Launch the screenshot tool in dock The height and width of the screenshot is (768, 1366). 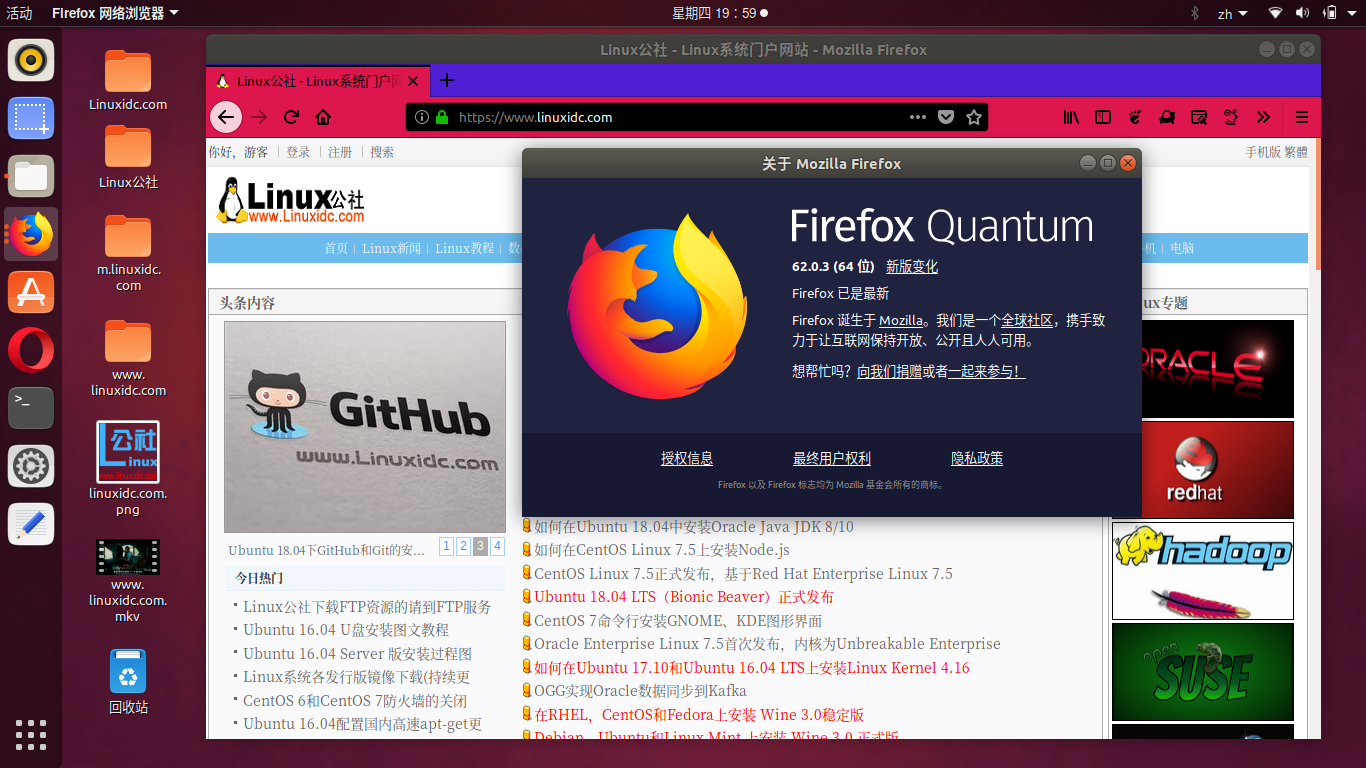[31, 118]
